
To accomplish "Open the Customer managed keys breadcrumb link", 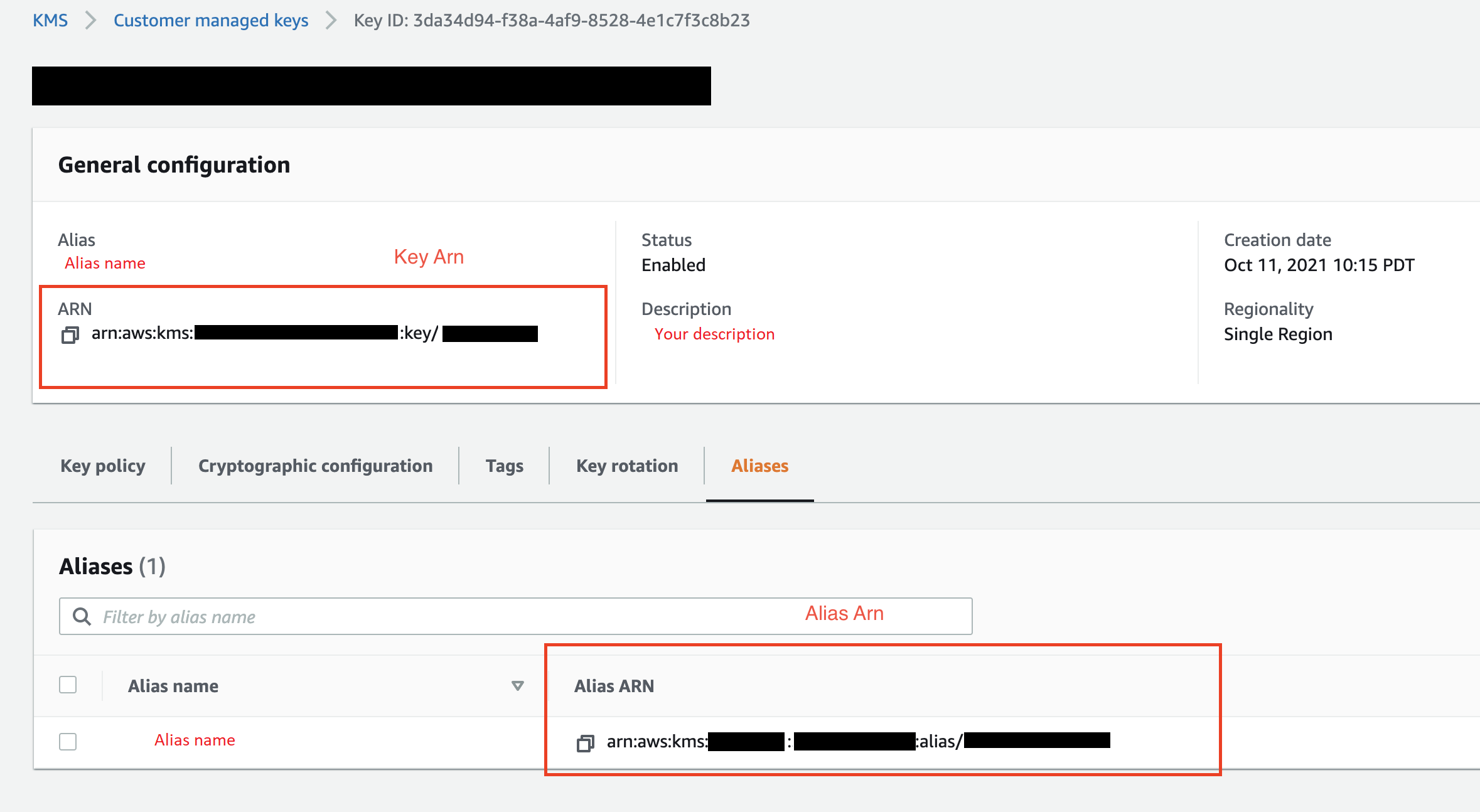I will click(210, 20).
